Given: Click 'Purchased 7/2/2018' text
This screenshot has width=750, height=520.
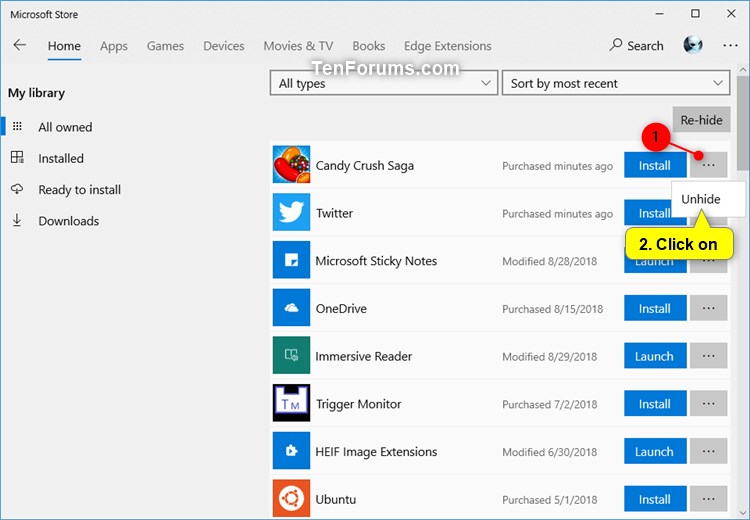Looking at the screenshot, I should [550, 405].
